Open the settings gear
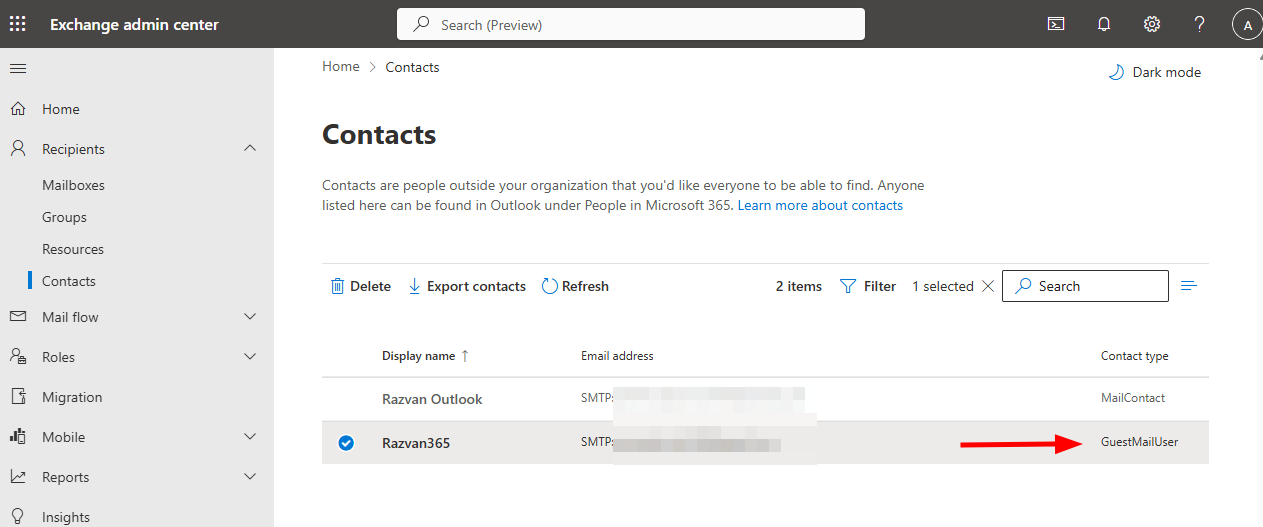1263x527 pixels. 1152,24
